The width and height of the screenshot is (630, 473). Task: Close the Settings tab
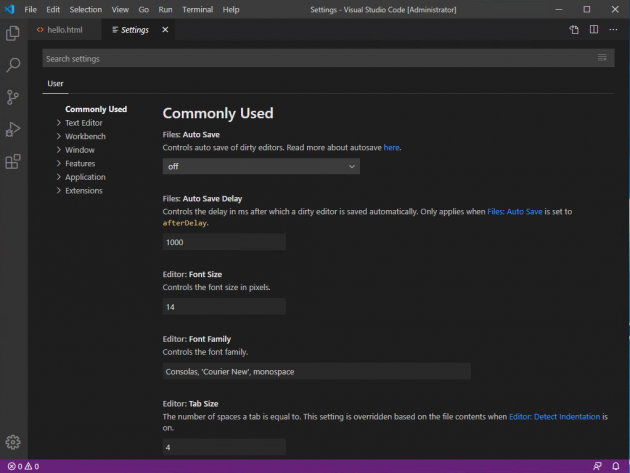pyautogui.click(x=165, y=30)
